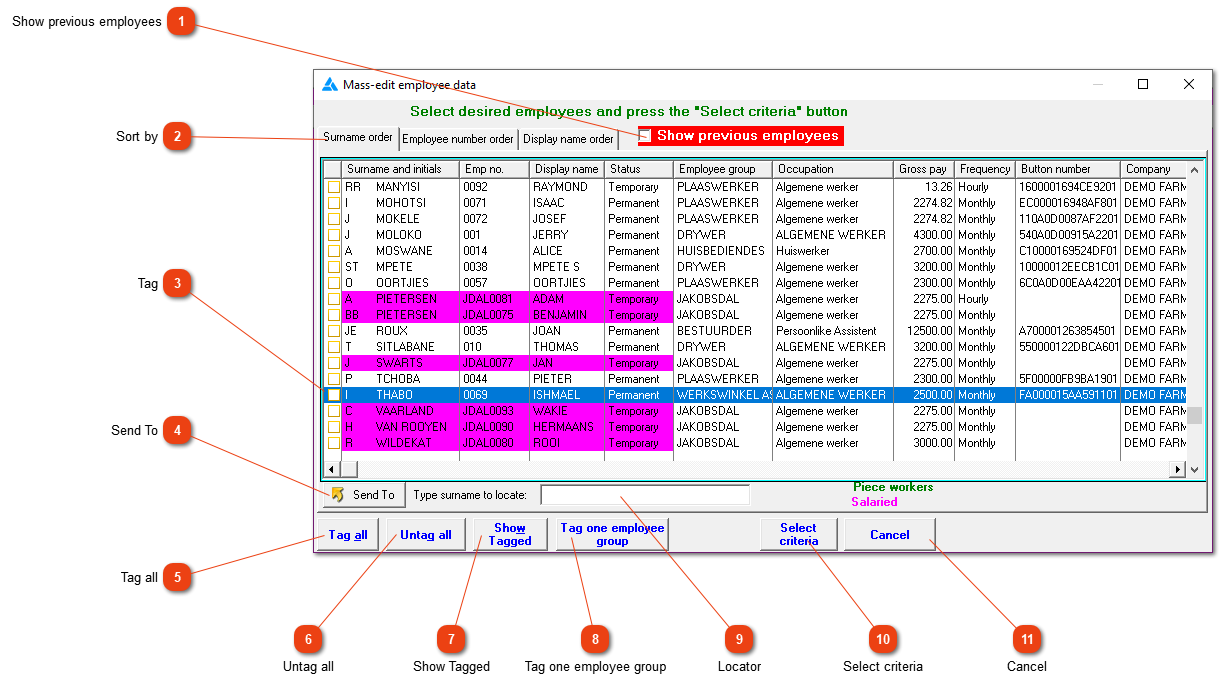
Task: Tag the checkbox for MOSWANE row
Action: [x=333, y=251]
